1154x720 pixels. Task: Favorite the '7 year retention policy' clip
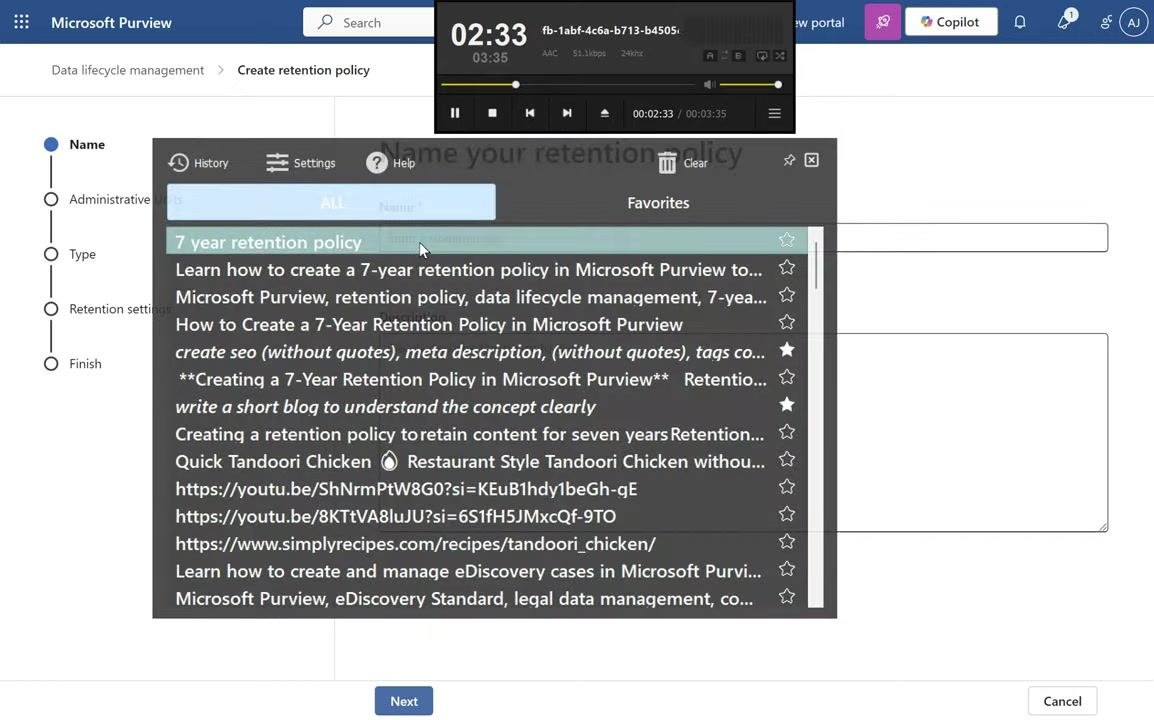tap(787, 240)
